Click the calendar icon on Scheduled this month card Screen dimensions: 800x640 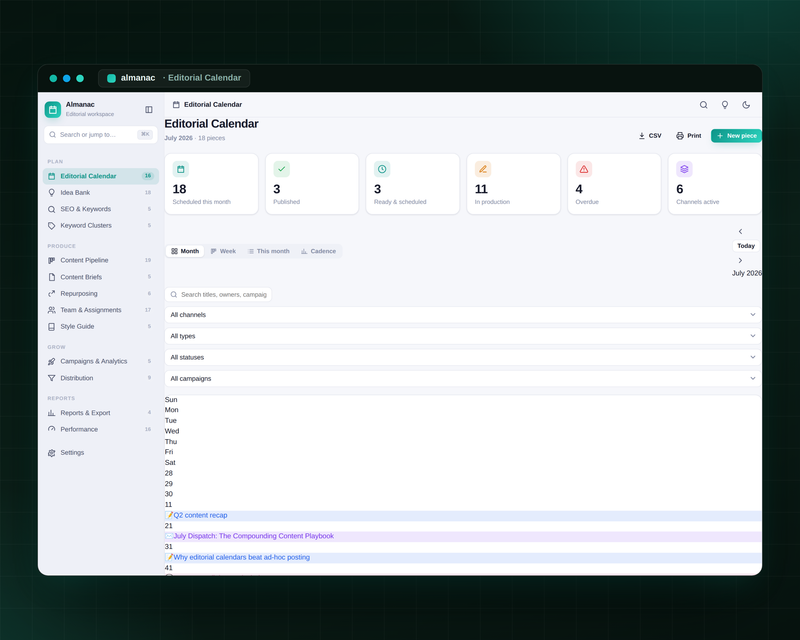click(181, 169)
